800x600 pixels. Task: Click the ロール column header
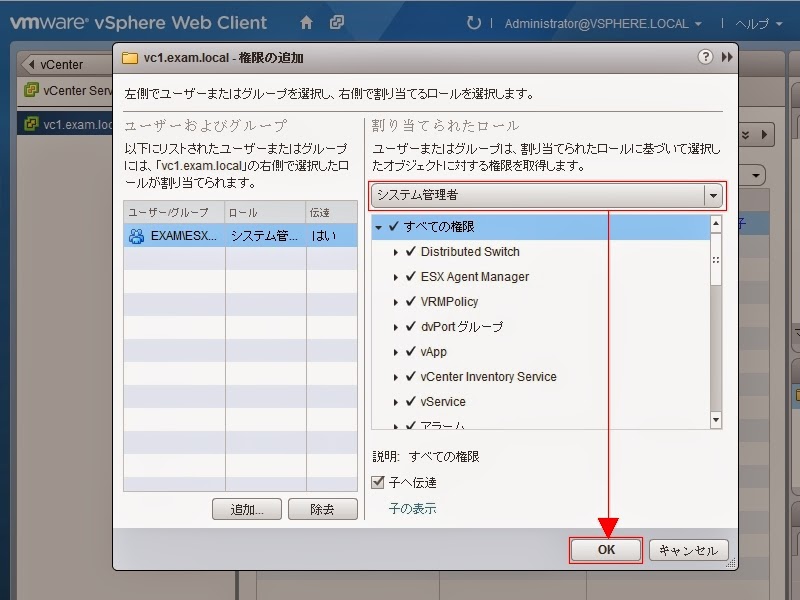265,212
